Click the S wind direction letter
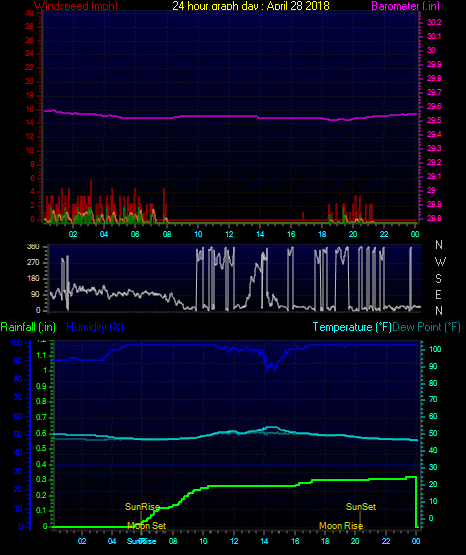 [x=438, y=279]
